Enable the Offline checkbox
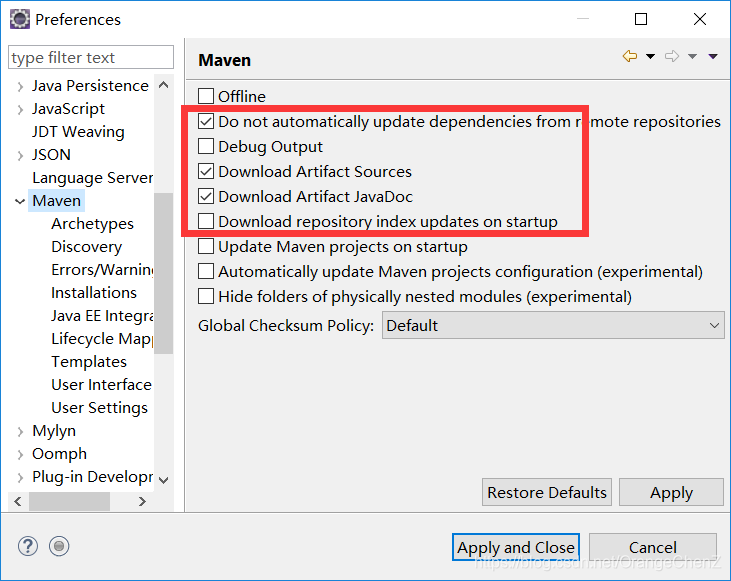 206,96
